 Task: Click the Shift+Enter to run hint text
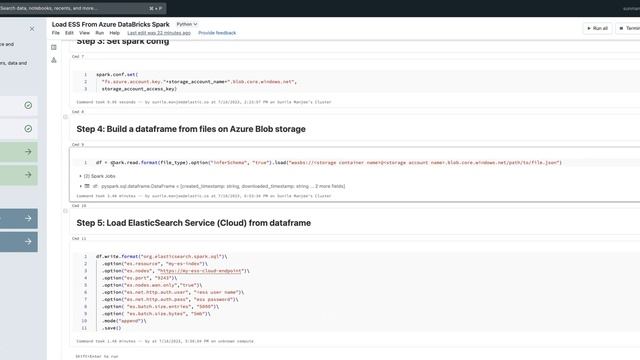coord(97,356)
